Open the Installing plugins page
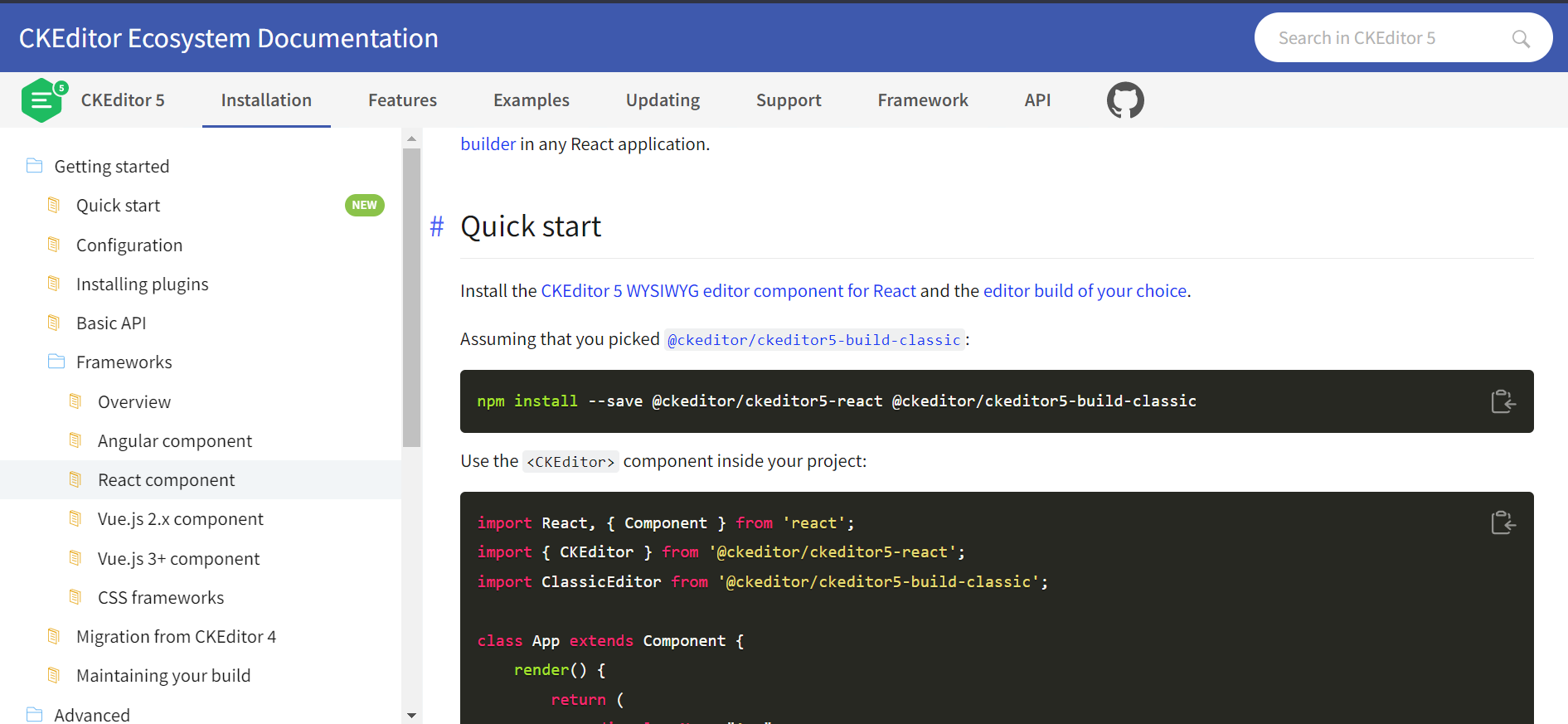The height and width of the screenshot is (724, 1568). click(142, 284)
